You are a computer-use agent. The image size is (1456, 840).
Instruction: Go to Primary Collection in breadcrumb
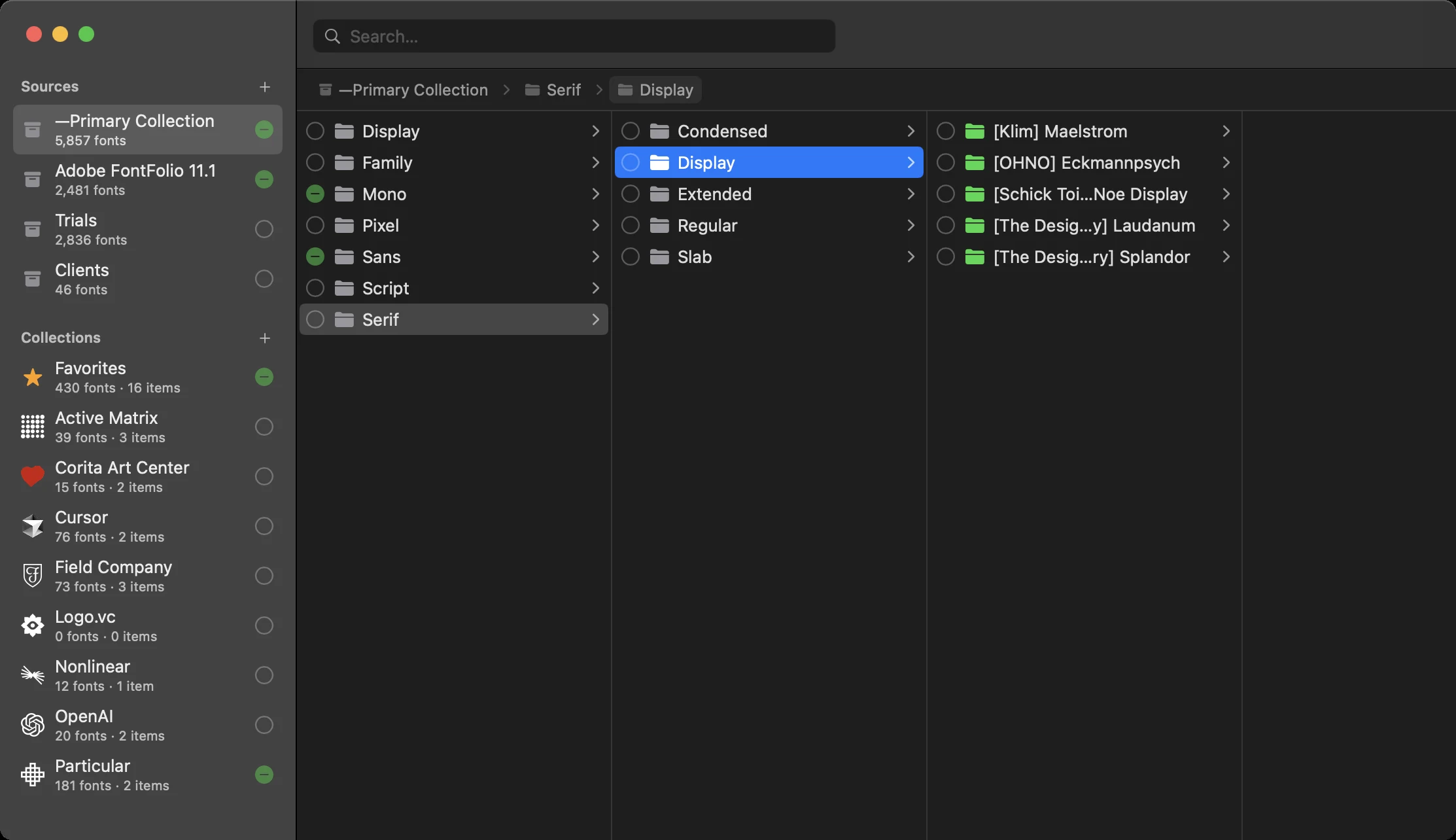click(x=404, y=90)
